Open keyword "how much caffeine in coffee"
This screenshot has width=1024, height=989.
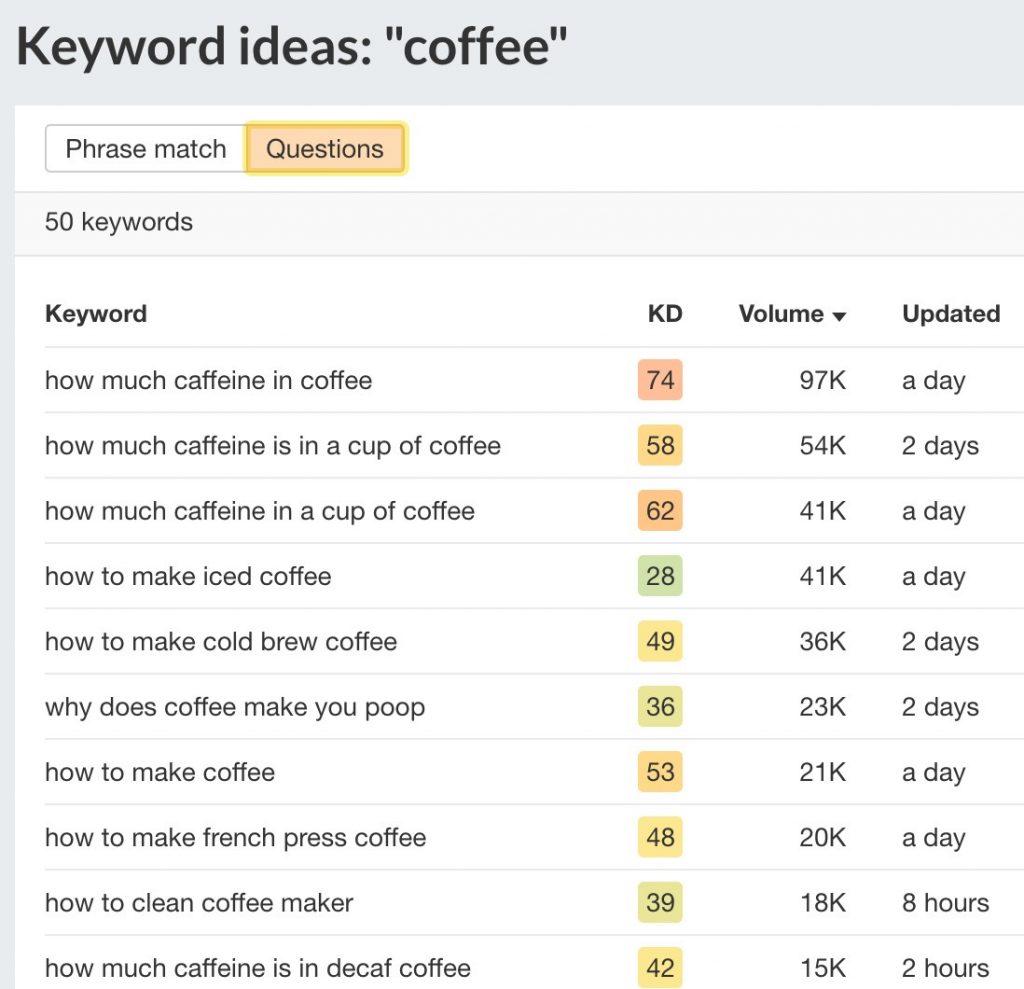(207, 381)
